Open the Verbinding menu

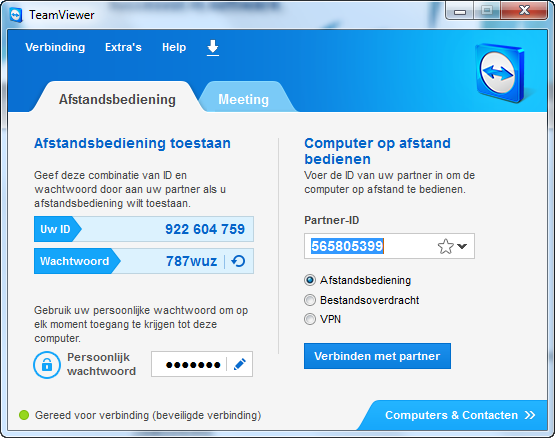(55, 47)
